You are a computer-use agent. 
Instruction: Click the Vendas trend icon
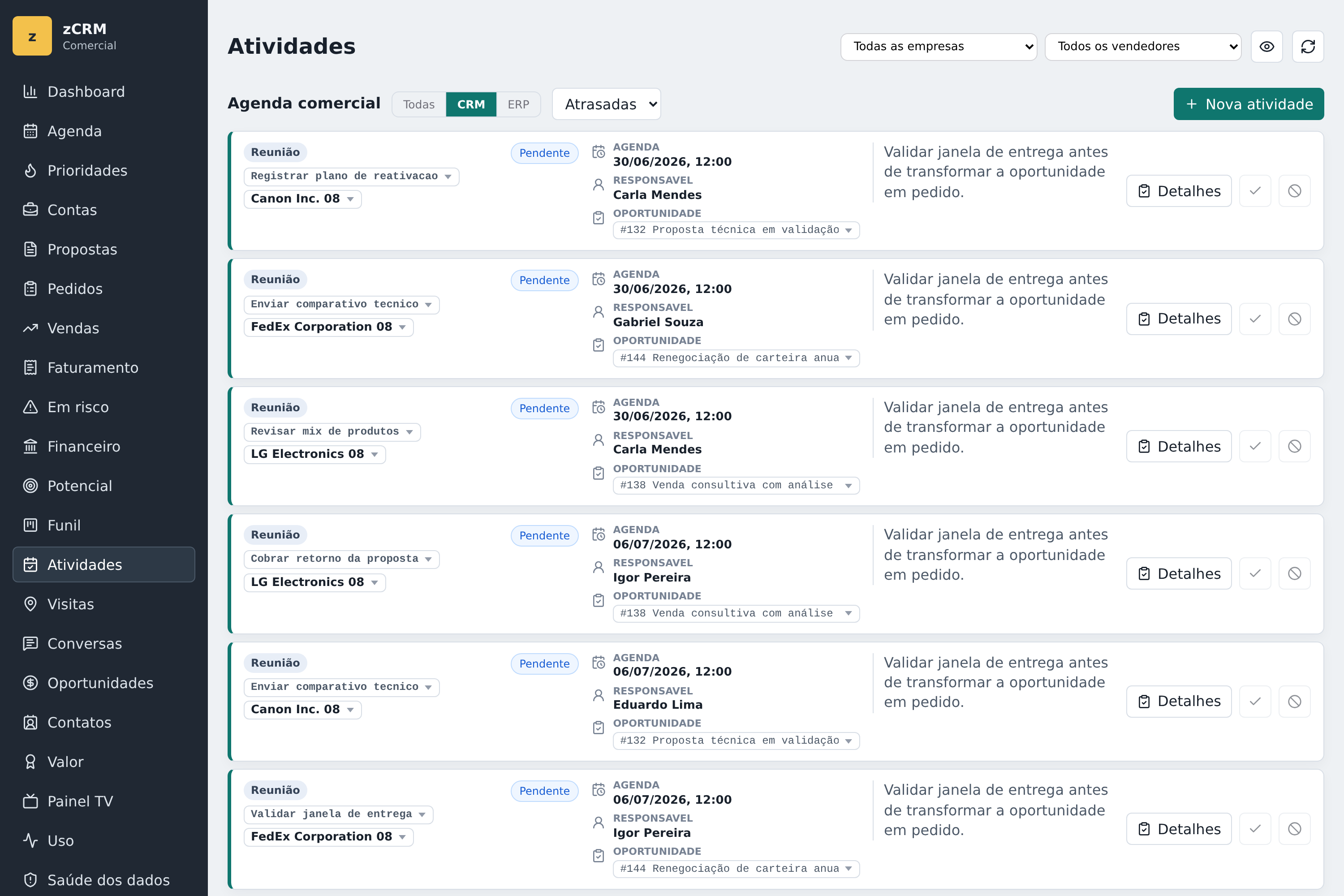30,328
